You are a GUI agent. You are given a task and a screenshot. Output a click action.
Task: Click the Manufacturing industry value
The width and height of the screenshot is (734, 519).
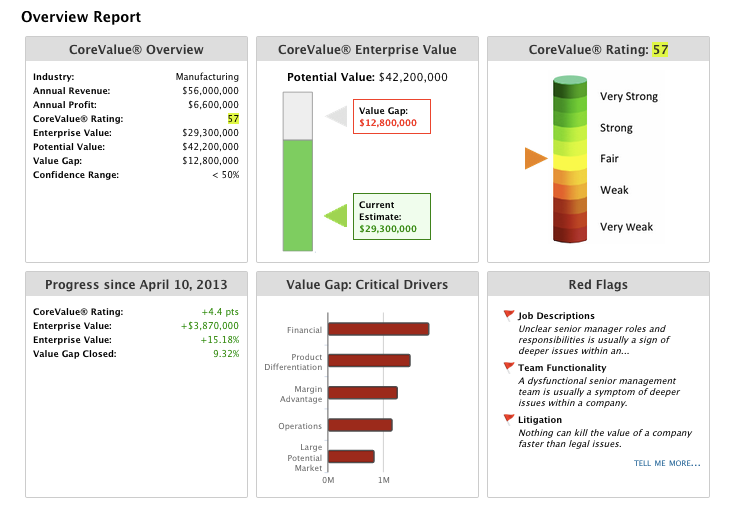[x=207, y=76]
